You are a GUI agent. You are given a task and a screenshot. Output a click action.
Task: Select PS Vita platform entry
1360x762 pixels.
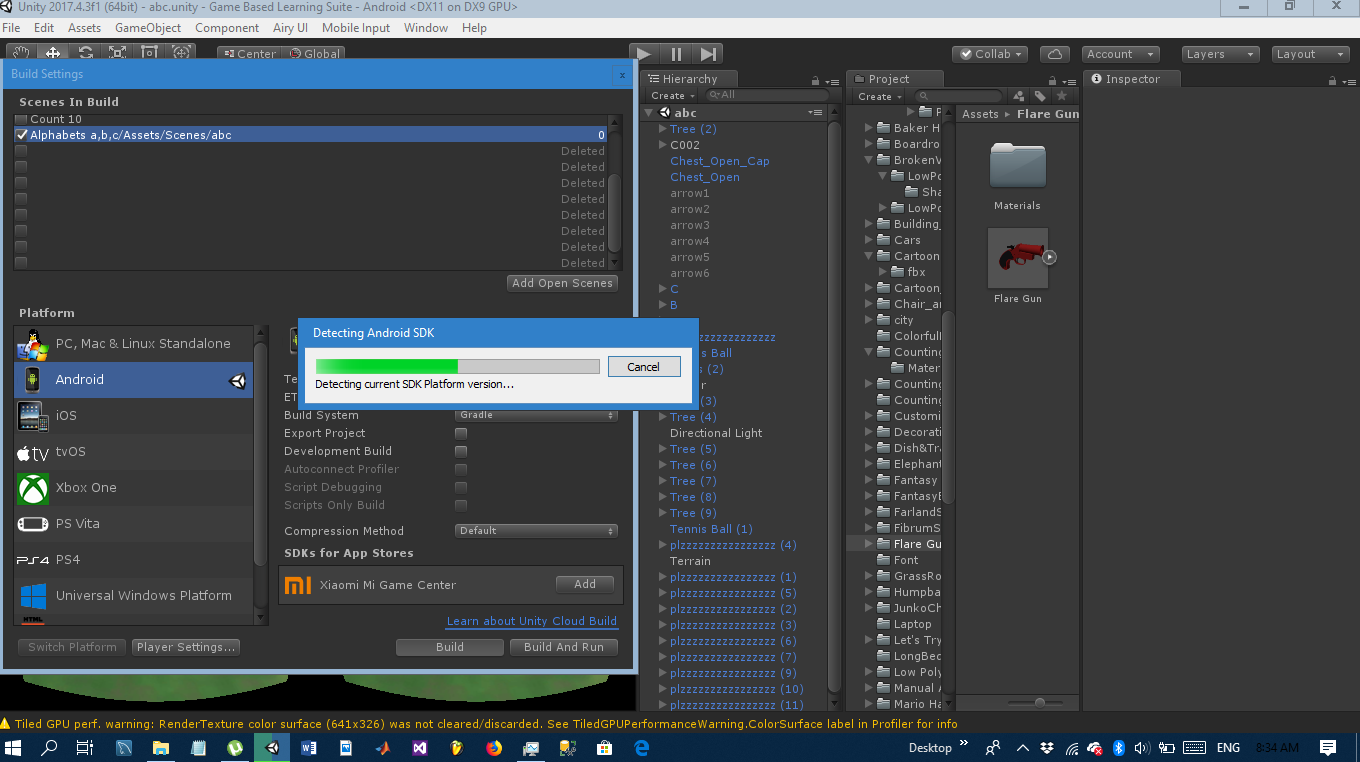coord(134,524)
